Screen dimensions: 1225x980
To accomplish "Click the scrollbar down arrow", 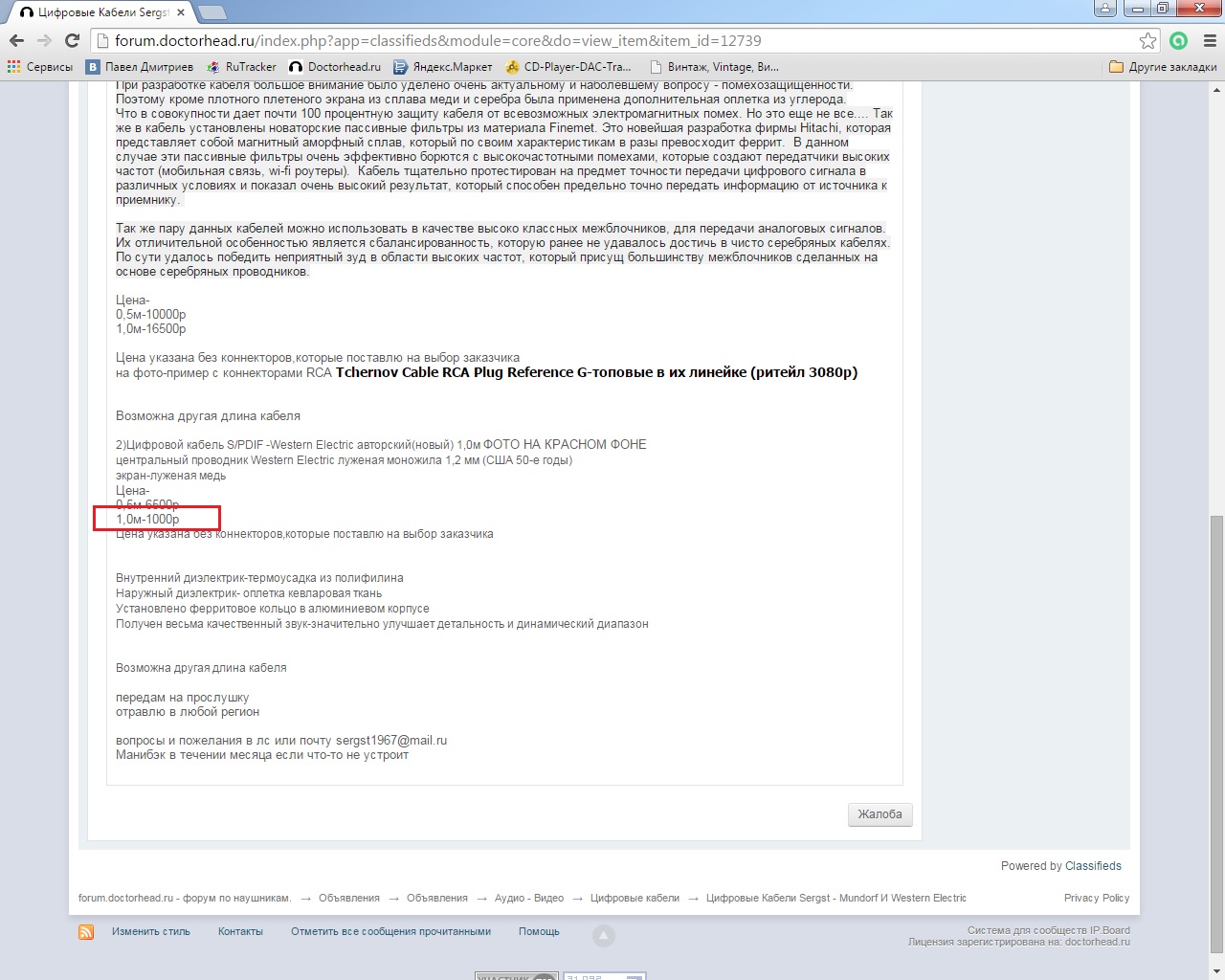I will [x=1216, y=971].
